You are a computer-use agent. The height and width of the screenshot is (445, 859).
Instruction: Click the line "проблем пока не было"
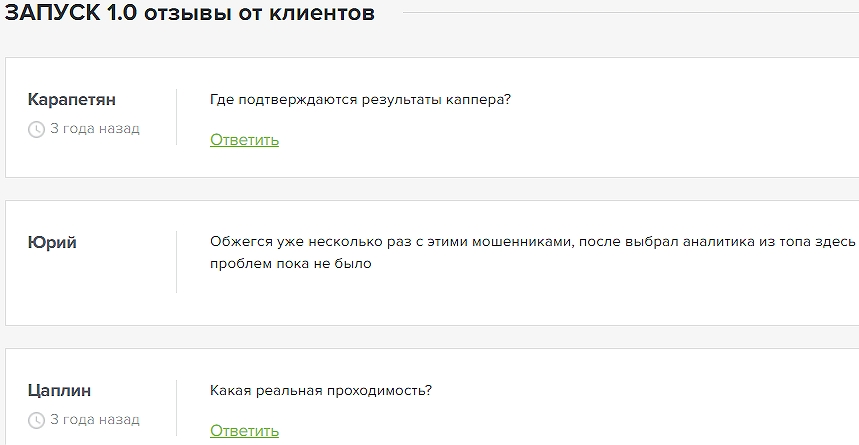coord(290,264)
